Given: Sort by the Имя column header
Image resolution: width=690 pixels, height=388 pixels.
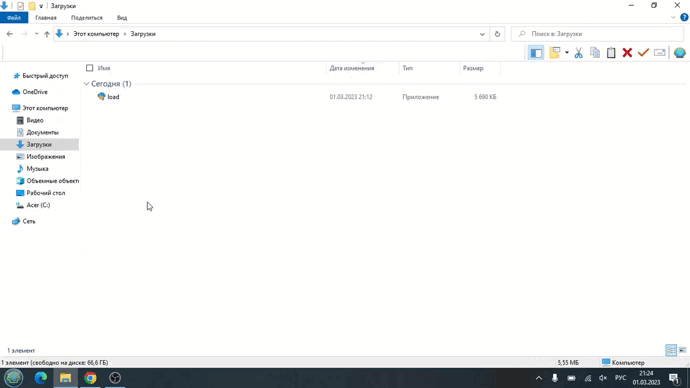Looking at the screenshot, I should [104, 68].
